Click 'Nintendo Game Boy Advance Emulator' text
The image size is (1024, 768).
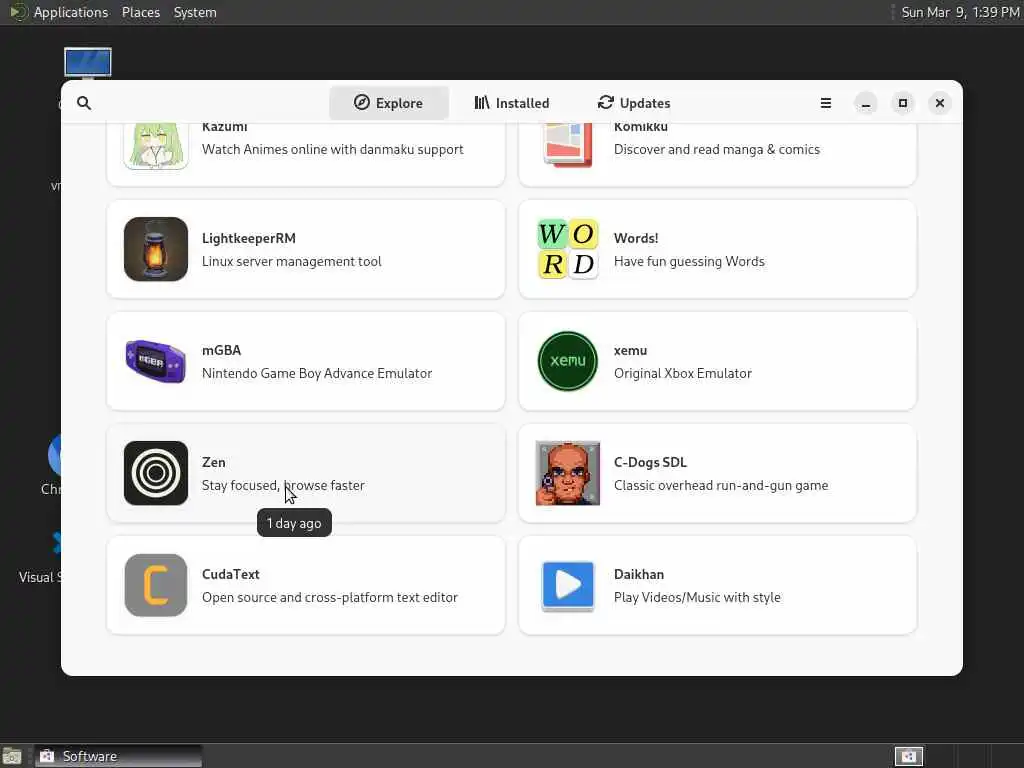tap(317, 374)
